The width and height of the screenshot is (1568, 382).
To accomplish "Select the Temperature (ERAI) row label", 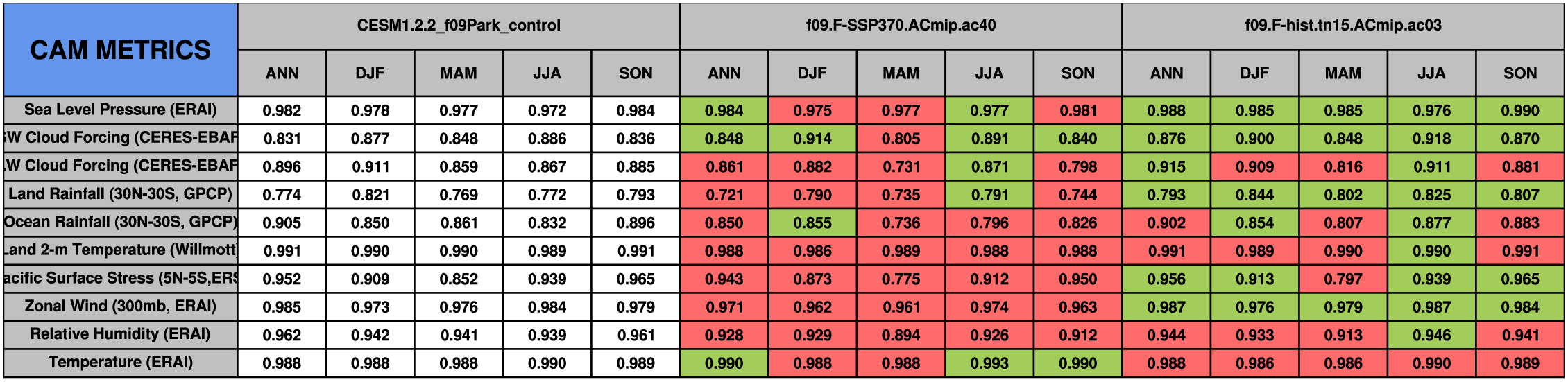I will pos(120,363).
